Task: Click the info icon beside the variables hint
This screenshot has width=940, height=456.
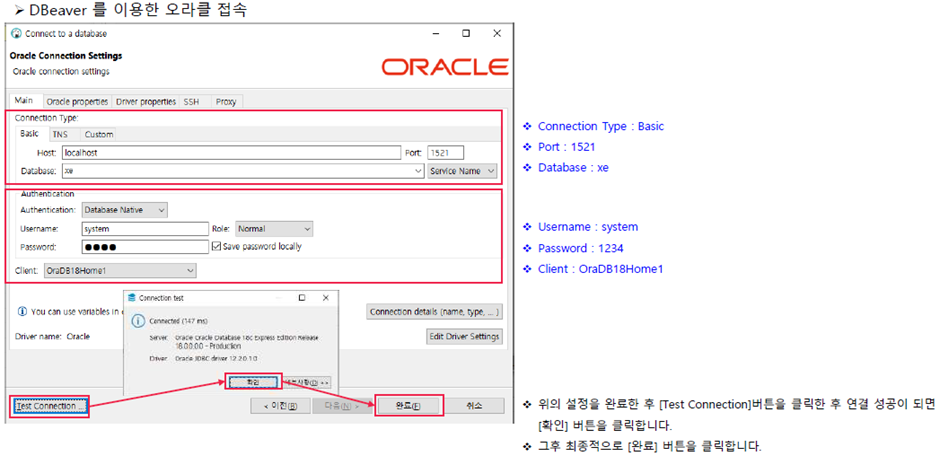Action: tap(22, 311)
